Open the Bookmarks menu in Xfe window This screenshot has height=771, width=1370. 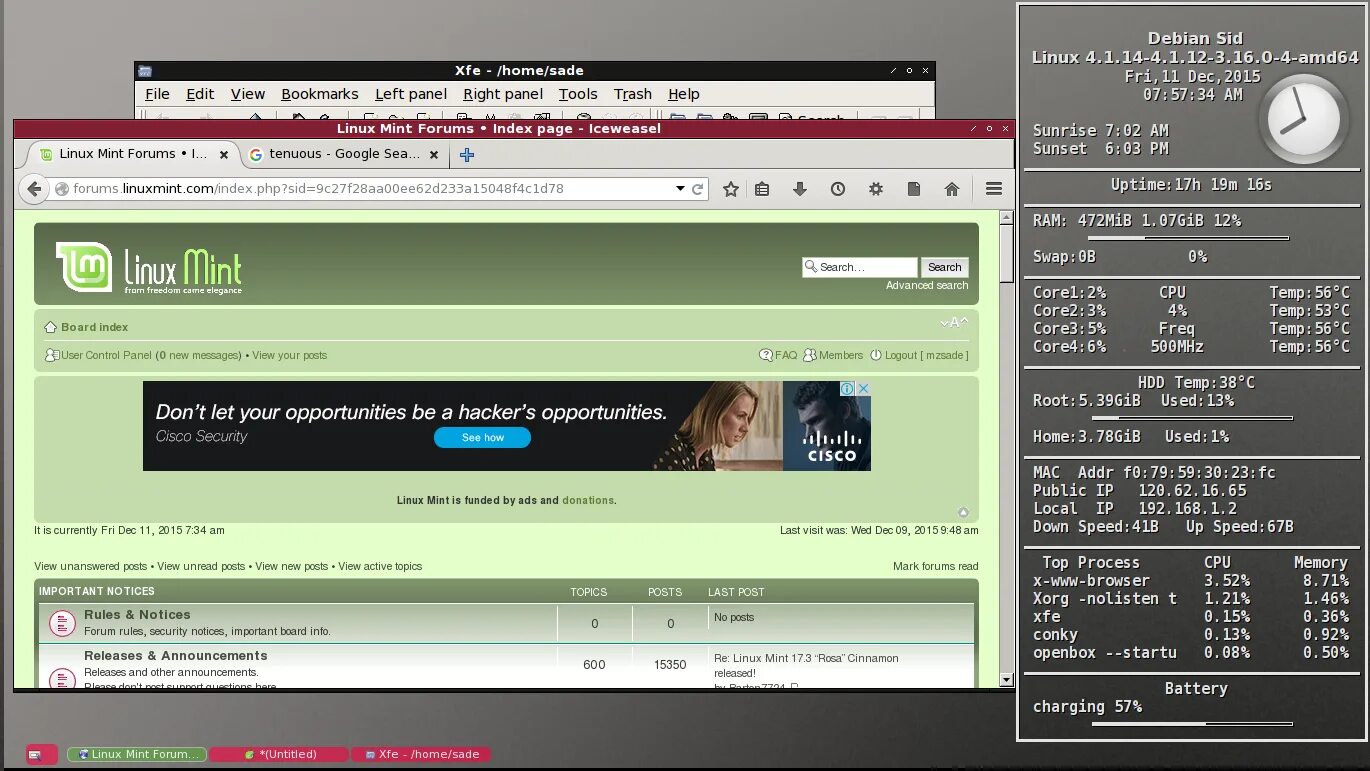click(x=320, y=94)
